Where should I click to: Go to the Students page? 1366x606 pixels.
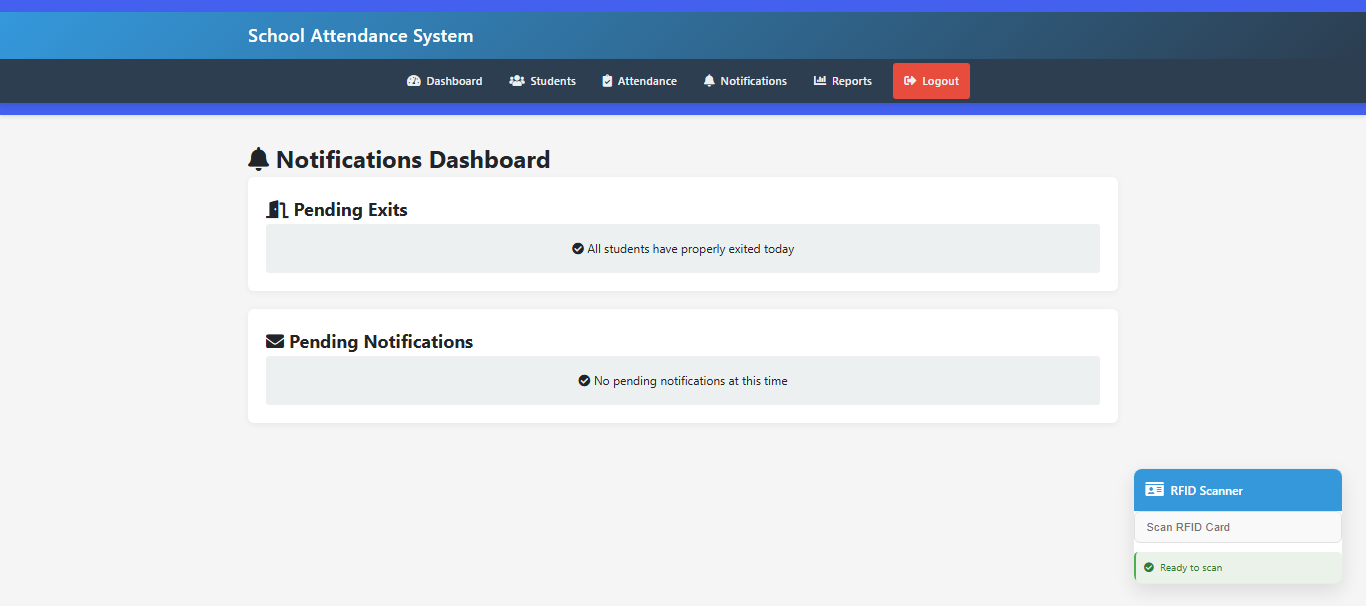(543, 81)
